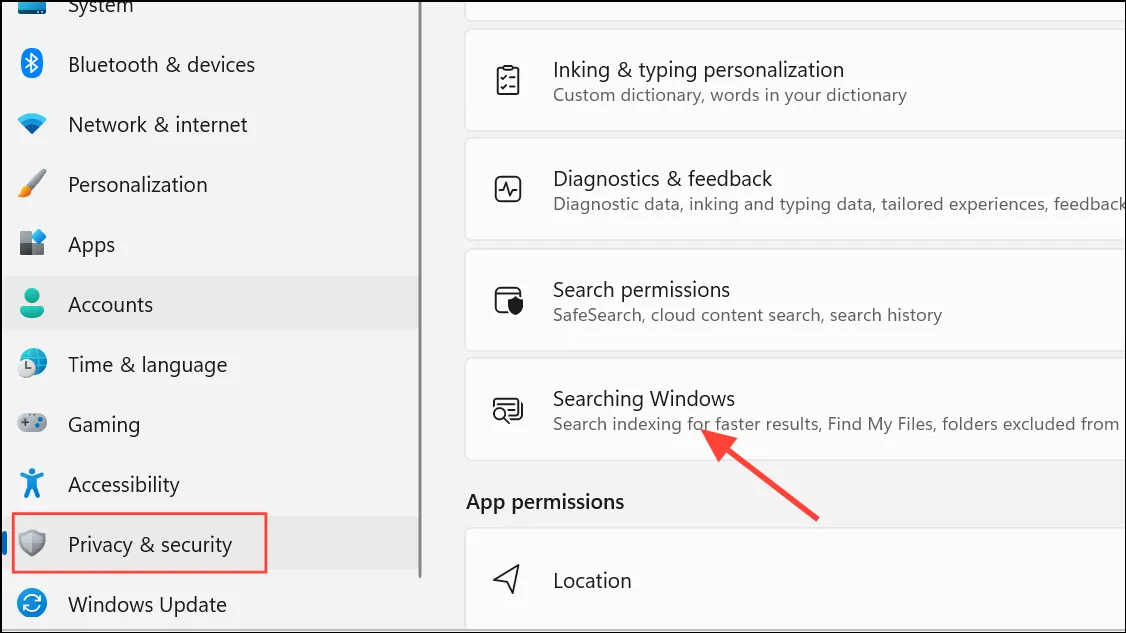This screenshot has width=1126, height=633.
Task: Click the Windows Update sync icon
Action: click(32, 604)
